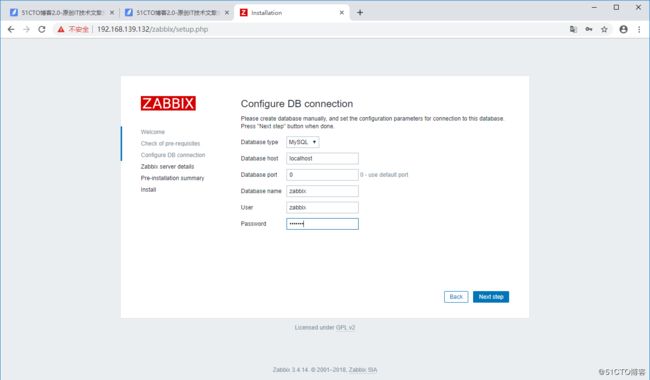Click the Database type label
The image size is (650, 380).
260,142
